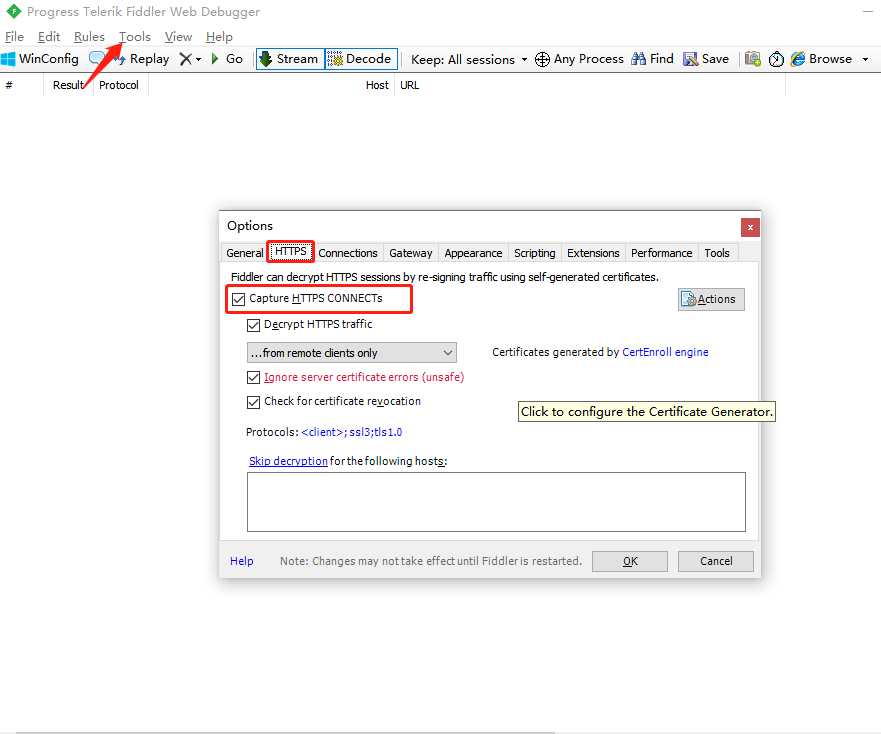Switch to Extensions tab
Screen dimensions: 881x734
click(x=593, y=253)
